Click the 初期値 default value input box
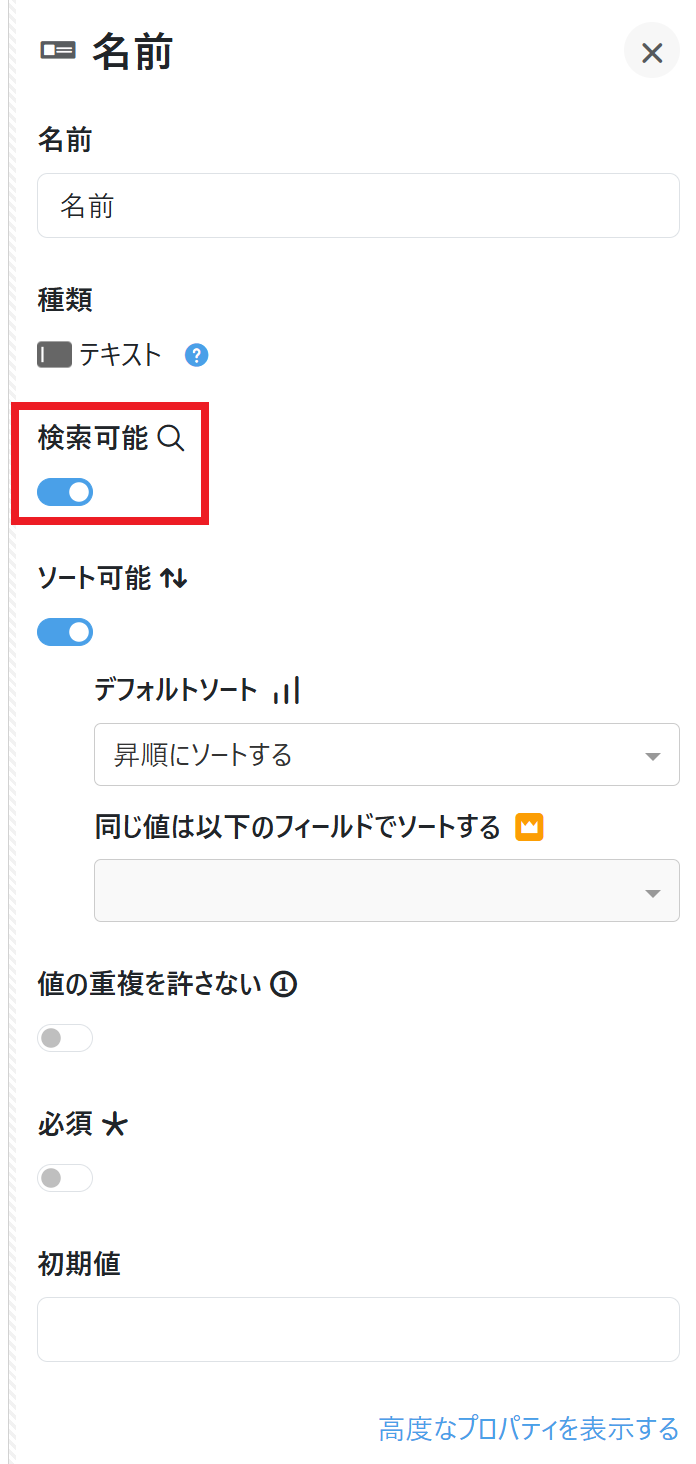The image size is (696, 1464). 358,1329
